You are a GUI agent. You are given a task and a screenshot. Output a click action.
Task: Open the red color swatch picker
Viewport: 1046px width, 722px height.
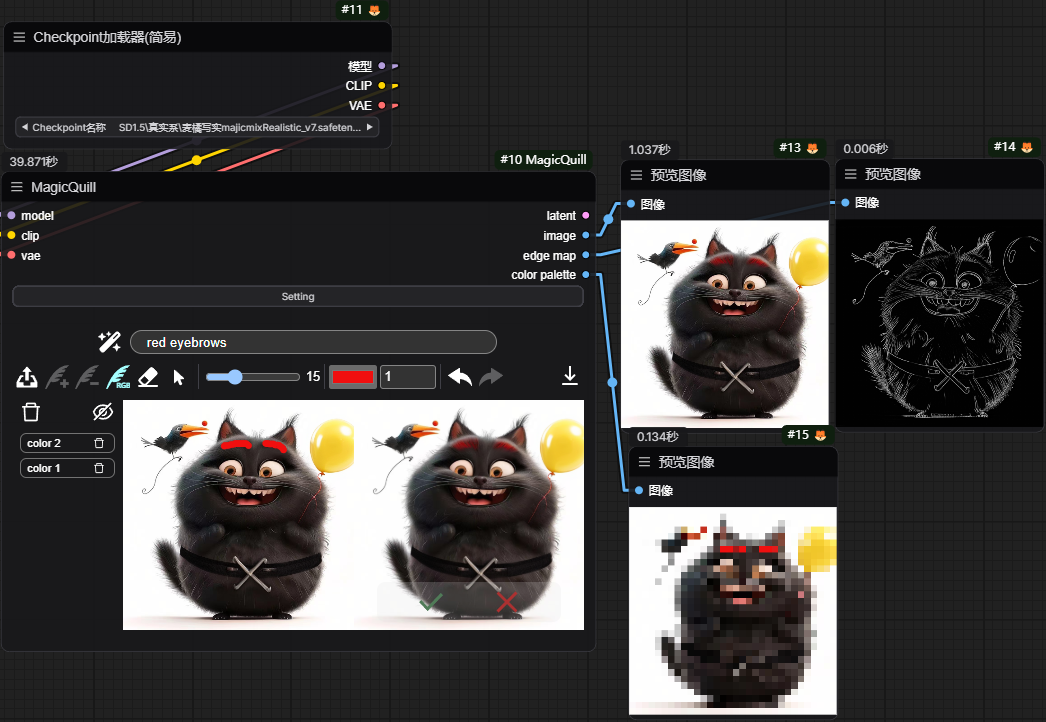tap(353, 377)
